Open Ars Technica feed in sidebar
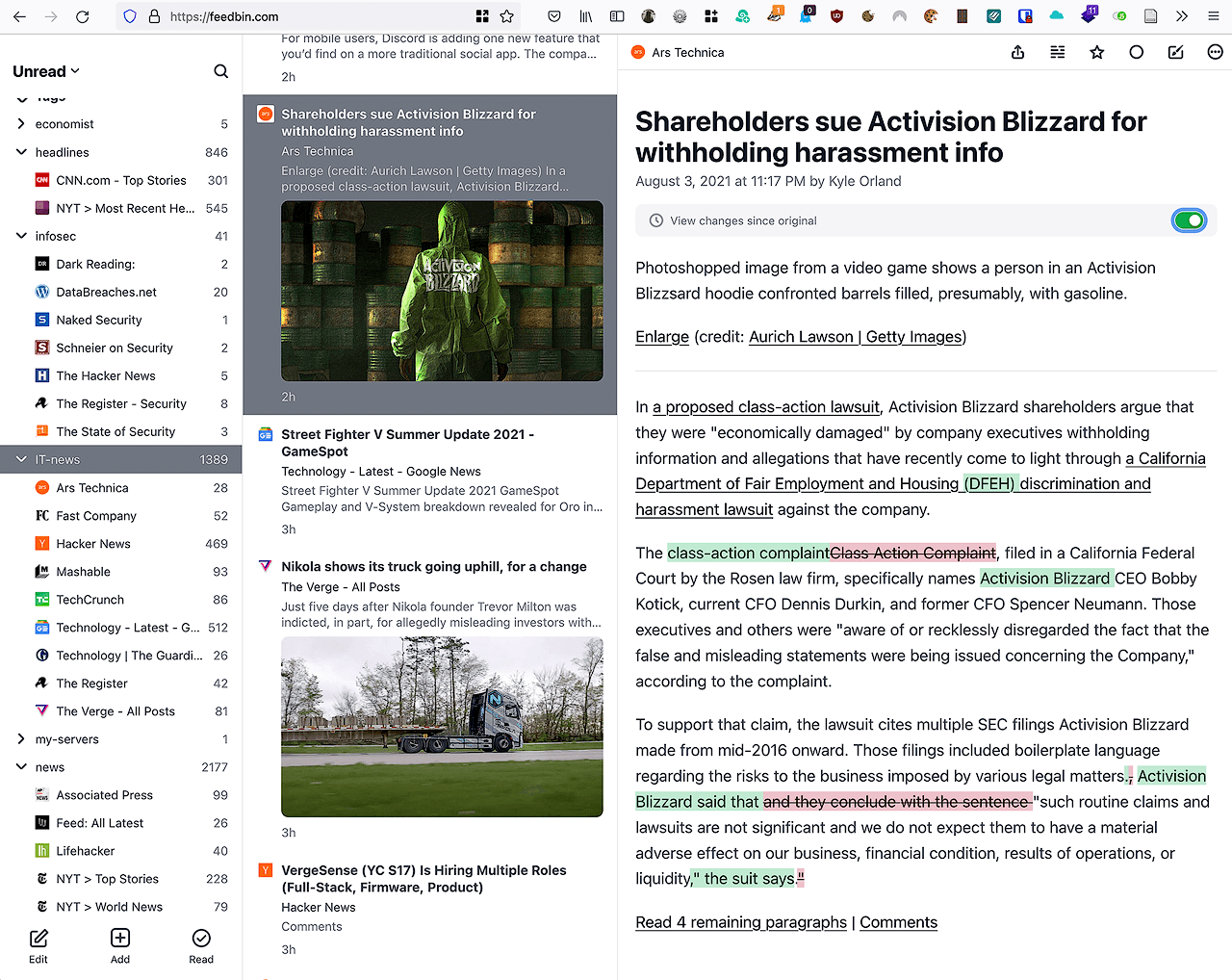 tap(121, 488)
